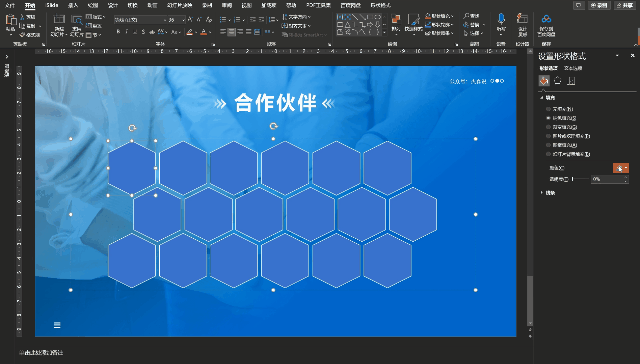Open the fill color dropdown in Format Shape
Image resolution: width=640 pixels, height=364 pixels.
(x=621, y=168)
